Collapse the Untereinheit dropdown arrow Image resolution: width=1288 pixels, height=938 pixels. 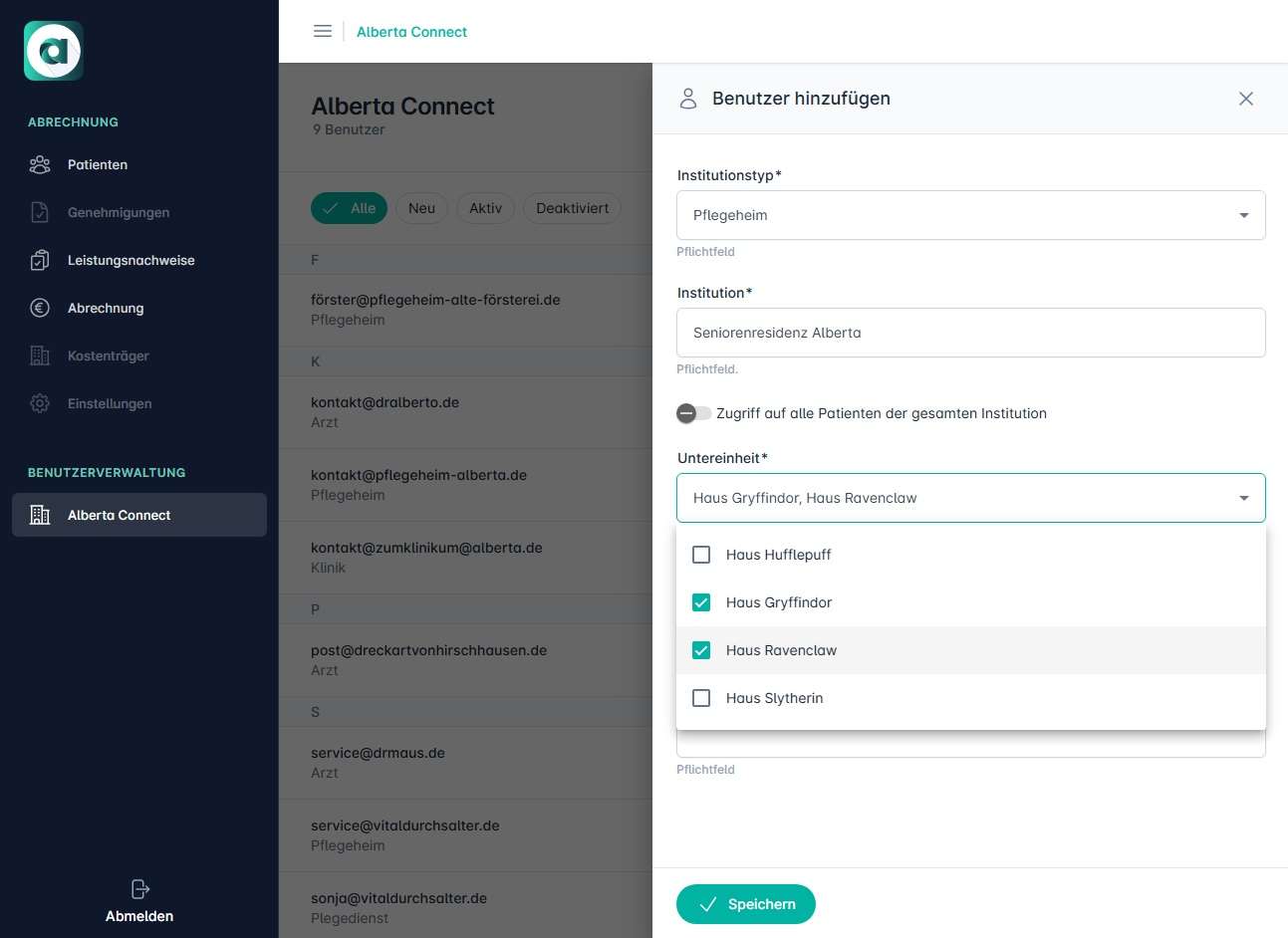pyautogui.click(x=1243, y=498)
